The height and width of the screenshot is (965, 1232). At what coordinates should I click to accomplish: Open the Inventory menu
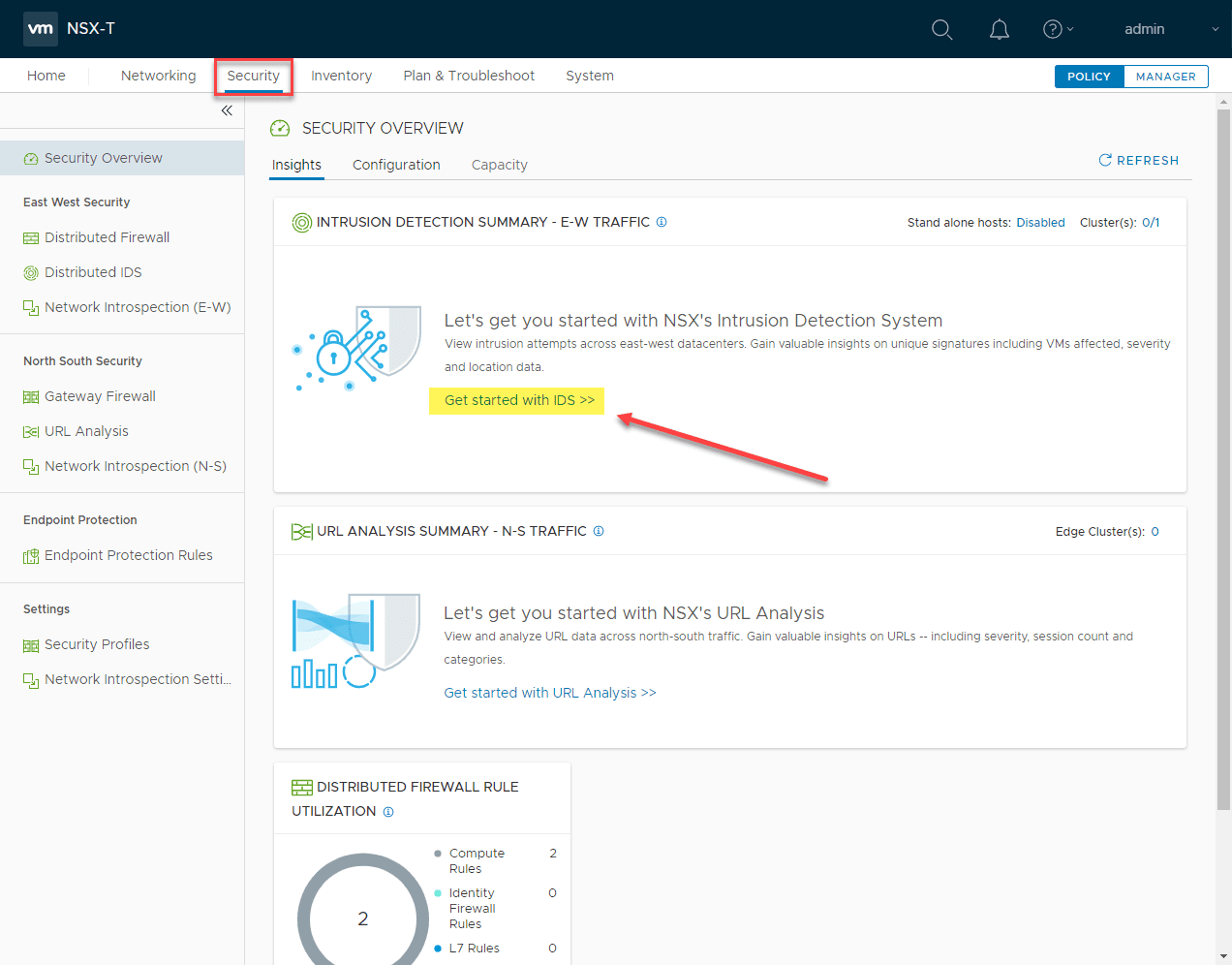(341, 75)
